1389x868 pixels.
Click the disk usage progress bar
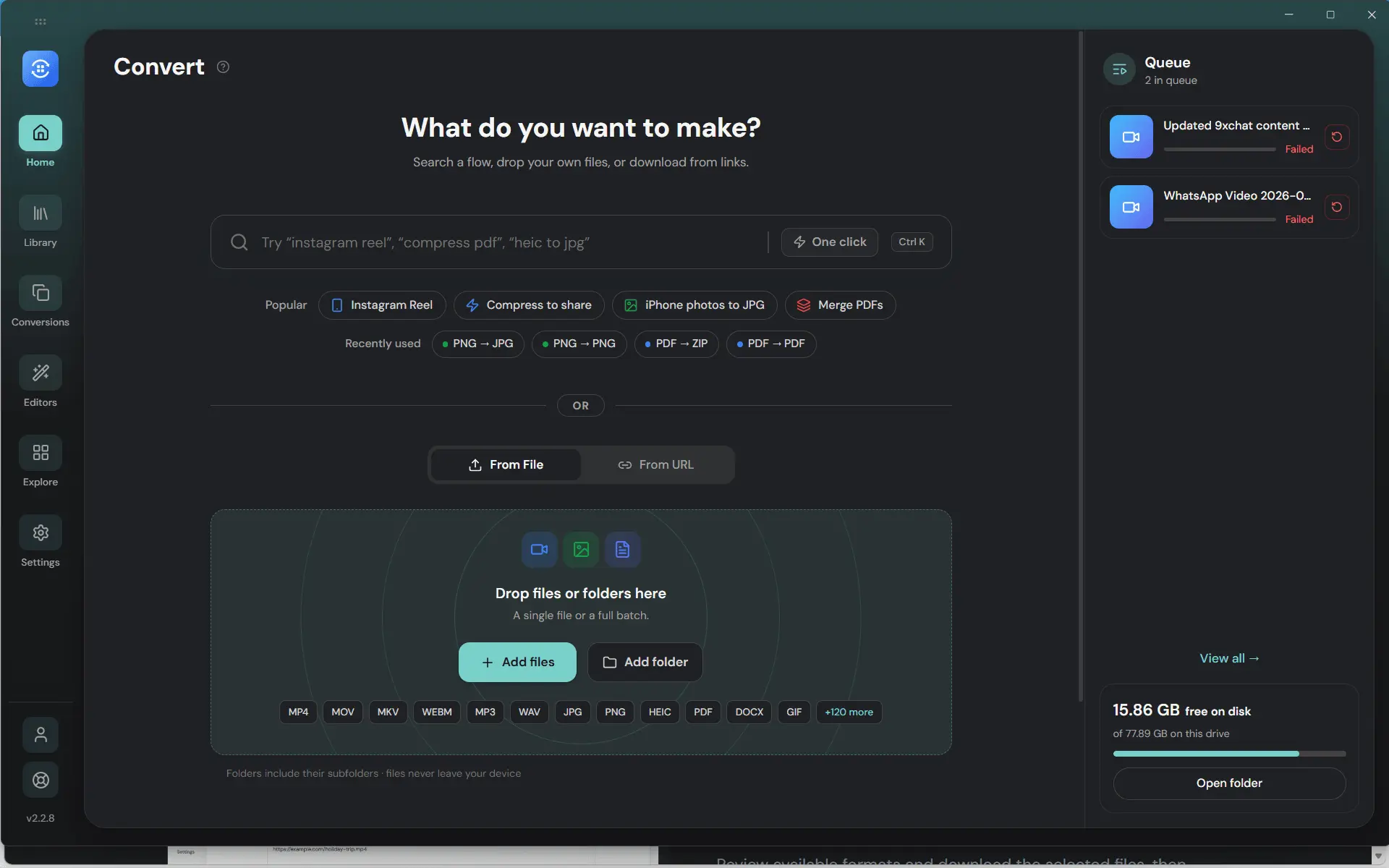click(1229, 754)
